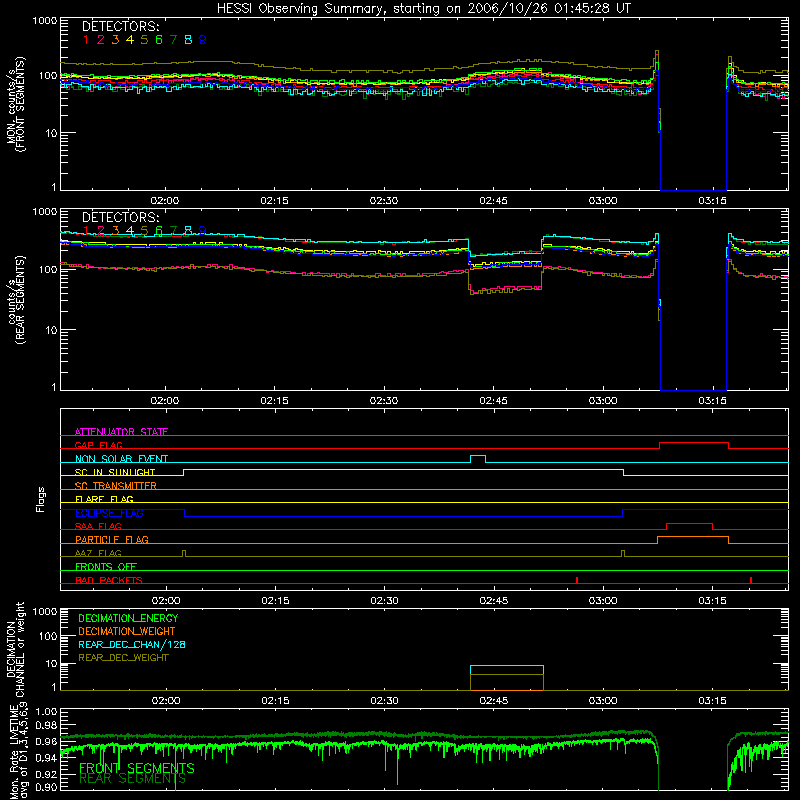Click the HESSI Observing Summary title text

424,9
